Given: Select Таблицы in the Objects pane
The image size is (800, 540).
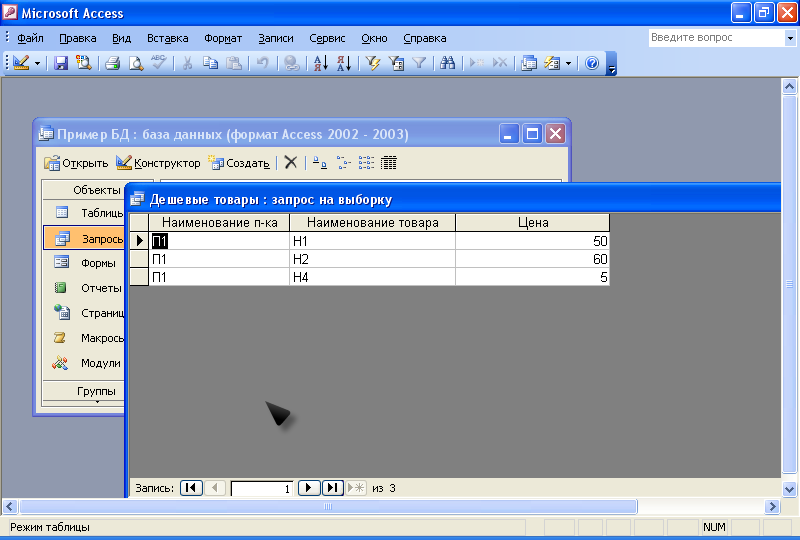Looking at the screenshot, I should (84, 213).
